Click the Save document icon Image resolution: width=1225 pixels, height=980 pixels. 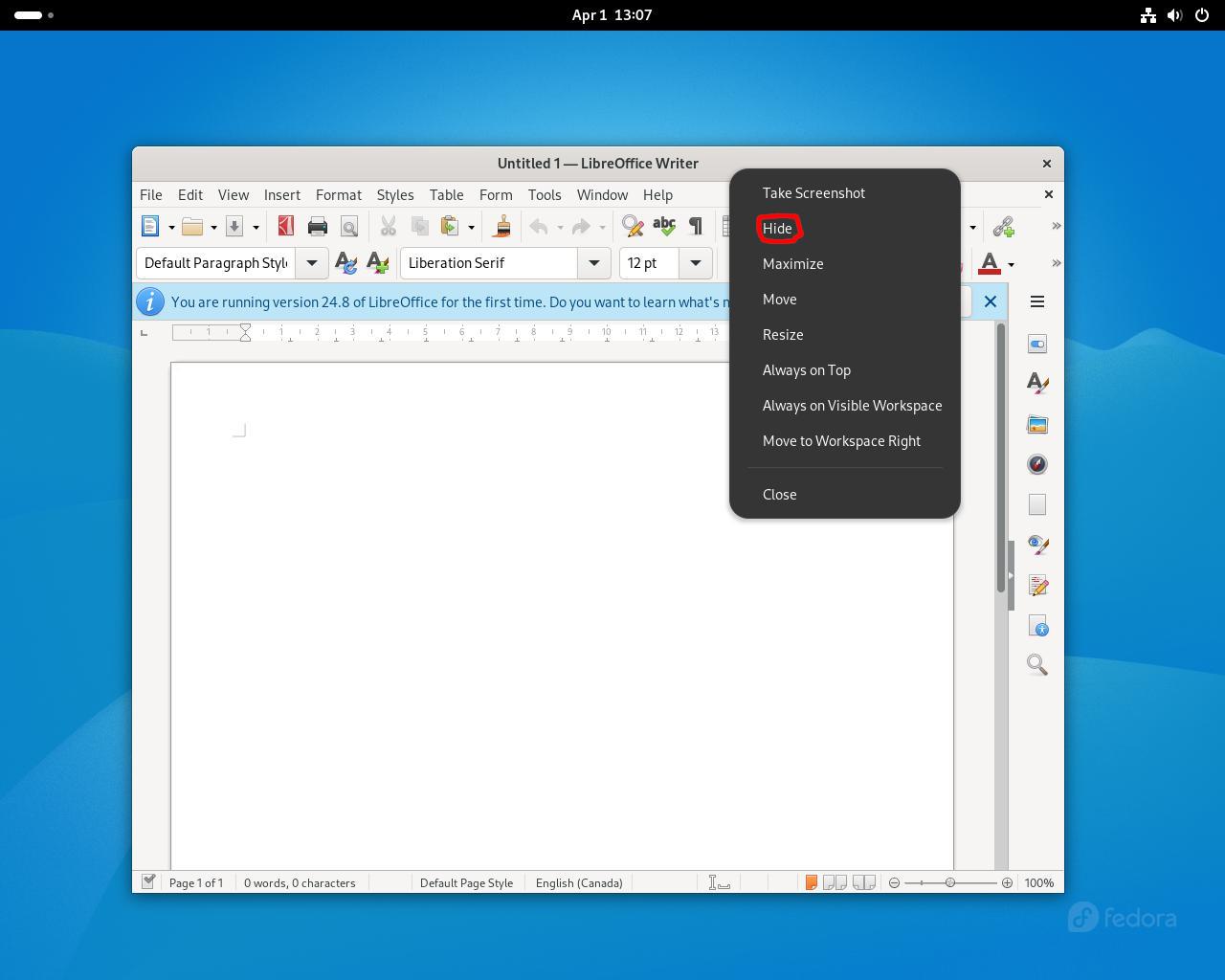click(234, 227)
